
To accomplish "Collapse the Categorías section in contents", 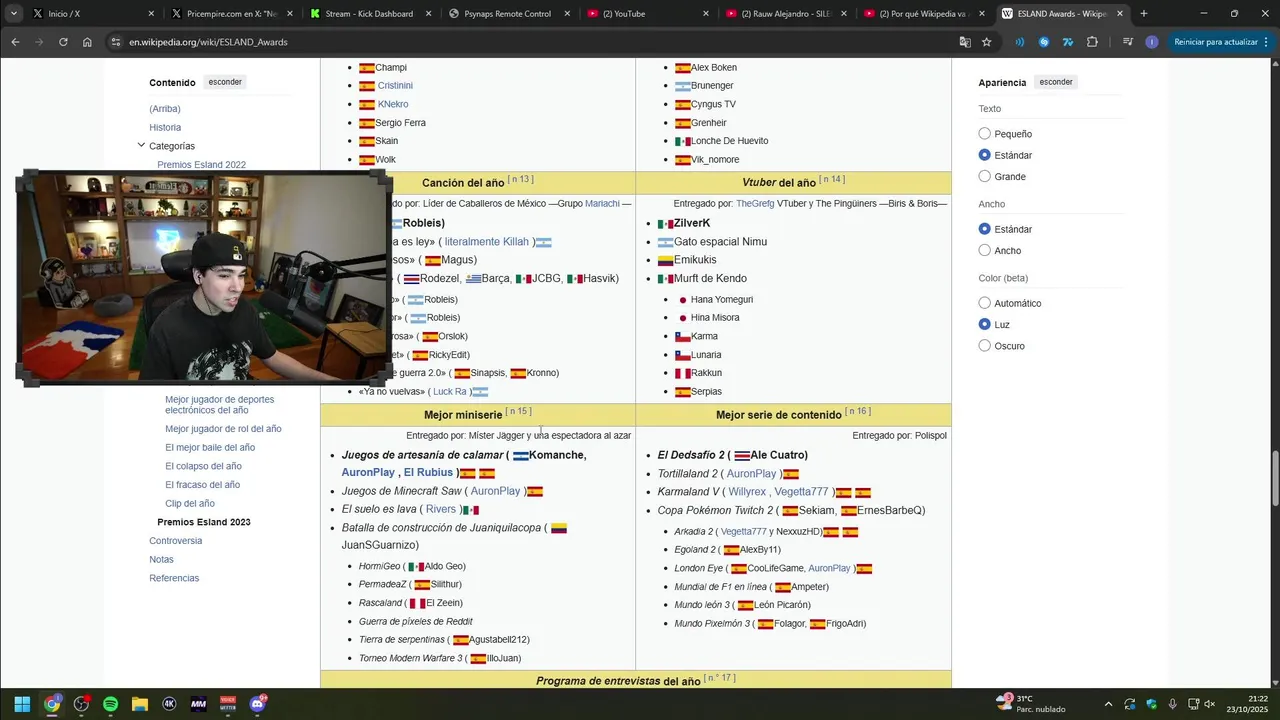I will 141,146.
